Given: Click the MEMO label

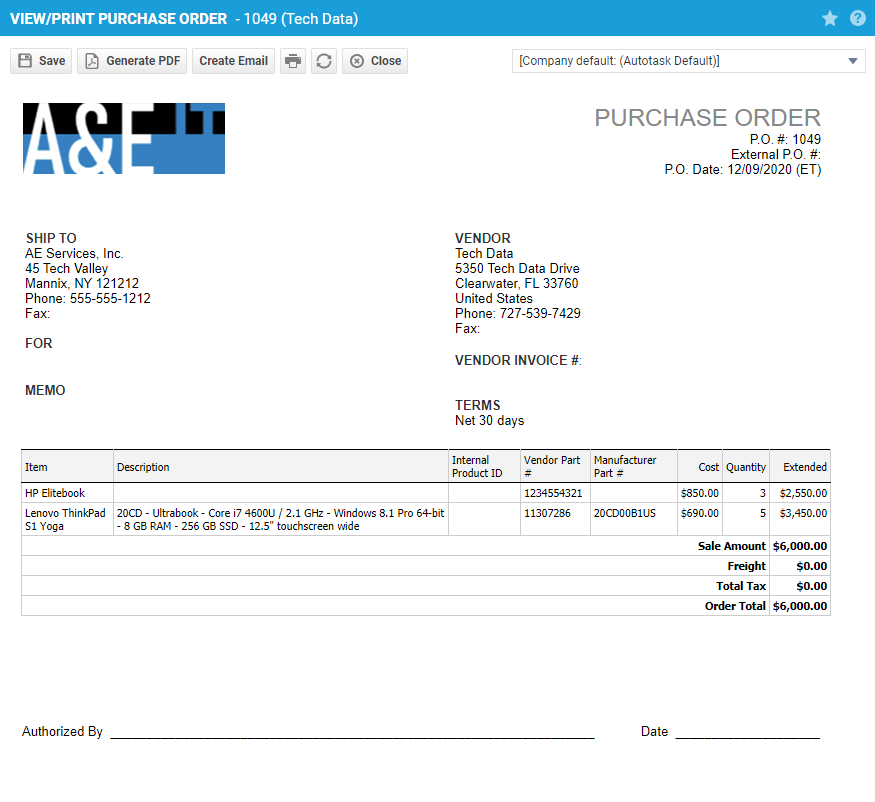Looking at the screenshot, I should tap(45, 391).
